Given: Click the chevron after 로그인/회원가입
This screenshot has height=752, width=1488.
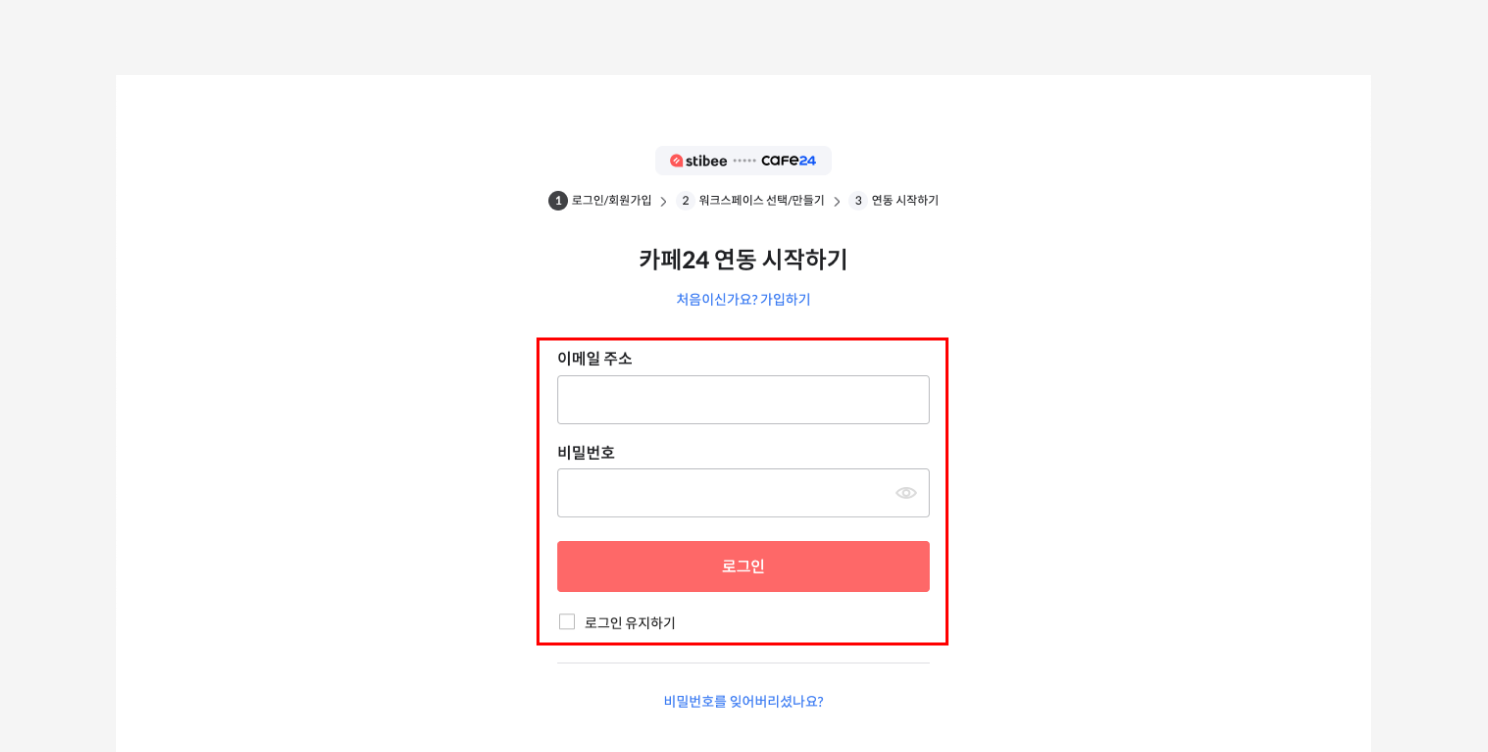Looking at the screenshot, I should [x=663, y=202].
